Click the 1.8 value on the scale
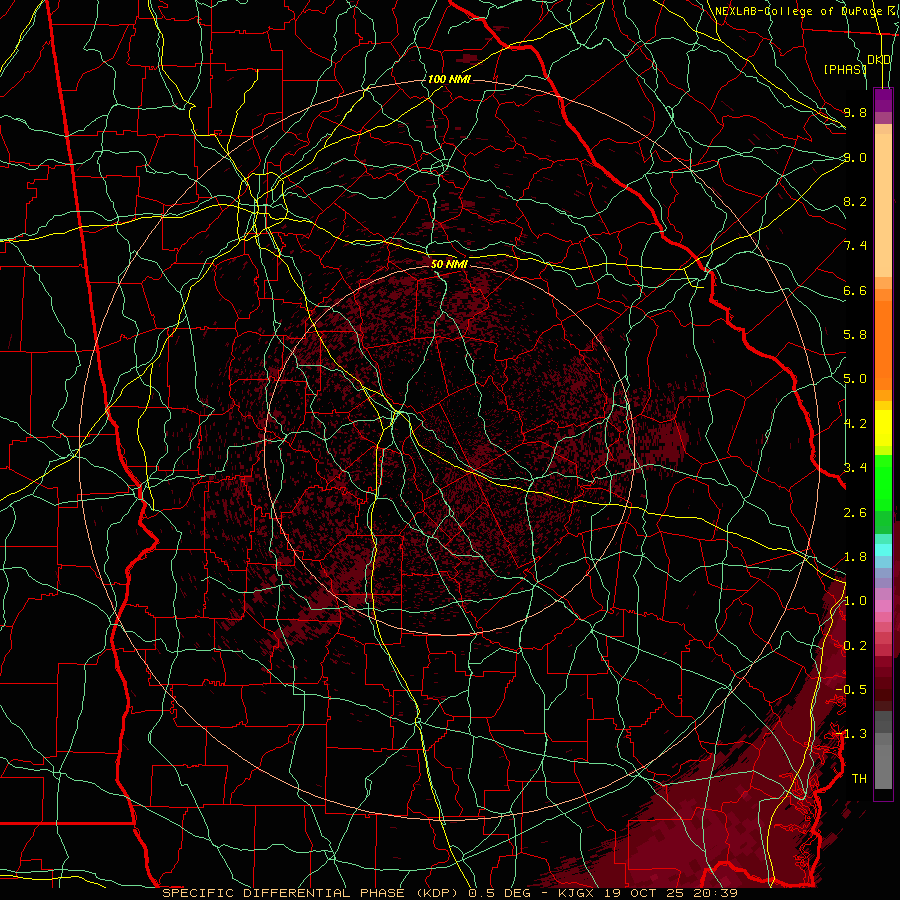 click(855, 557)
